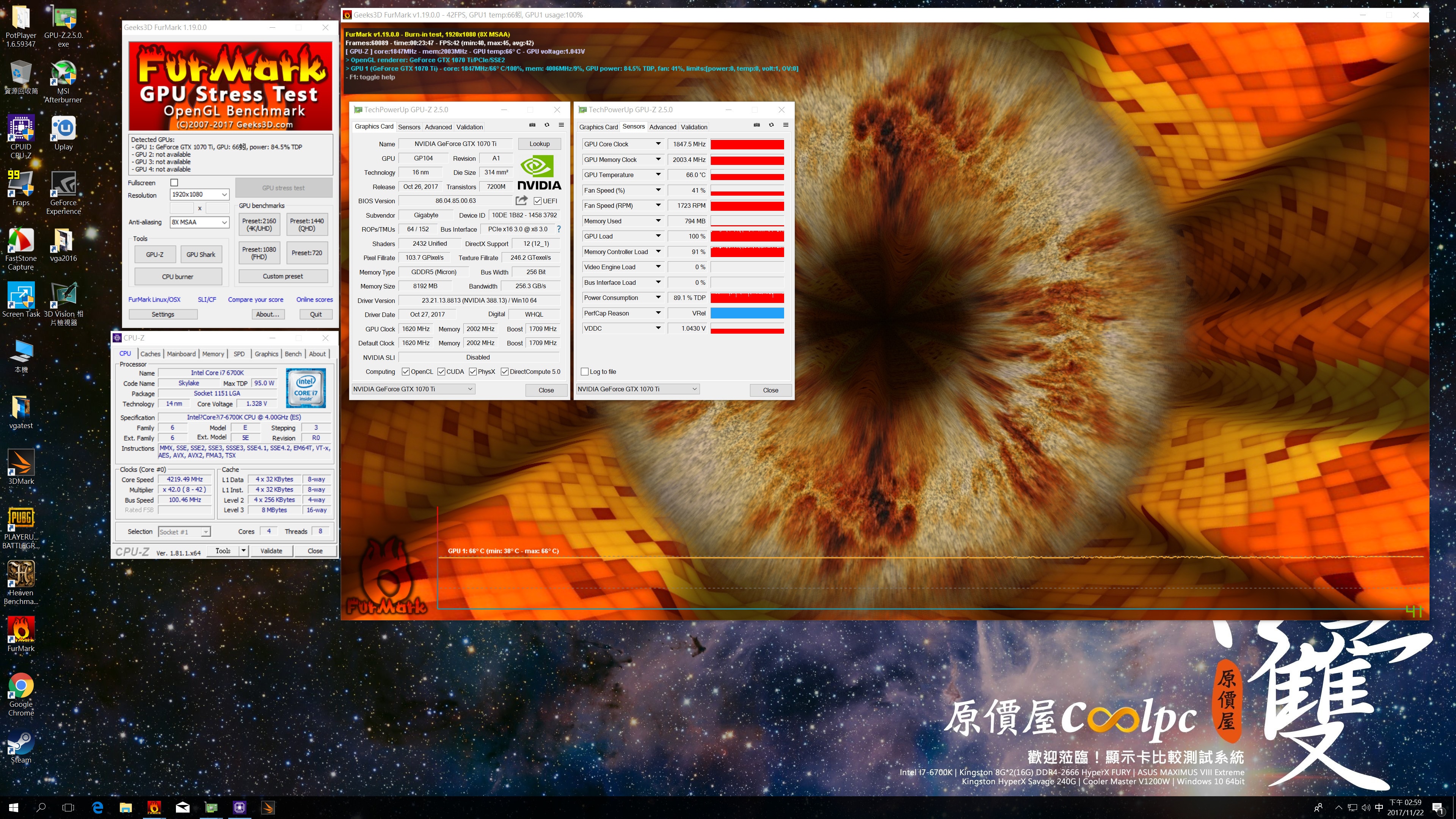Open the Heaven Benchmark desktop icon
The image size is (1456, 819).
[x=21, y=583]
